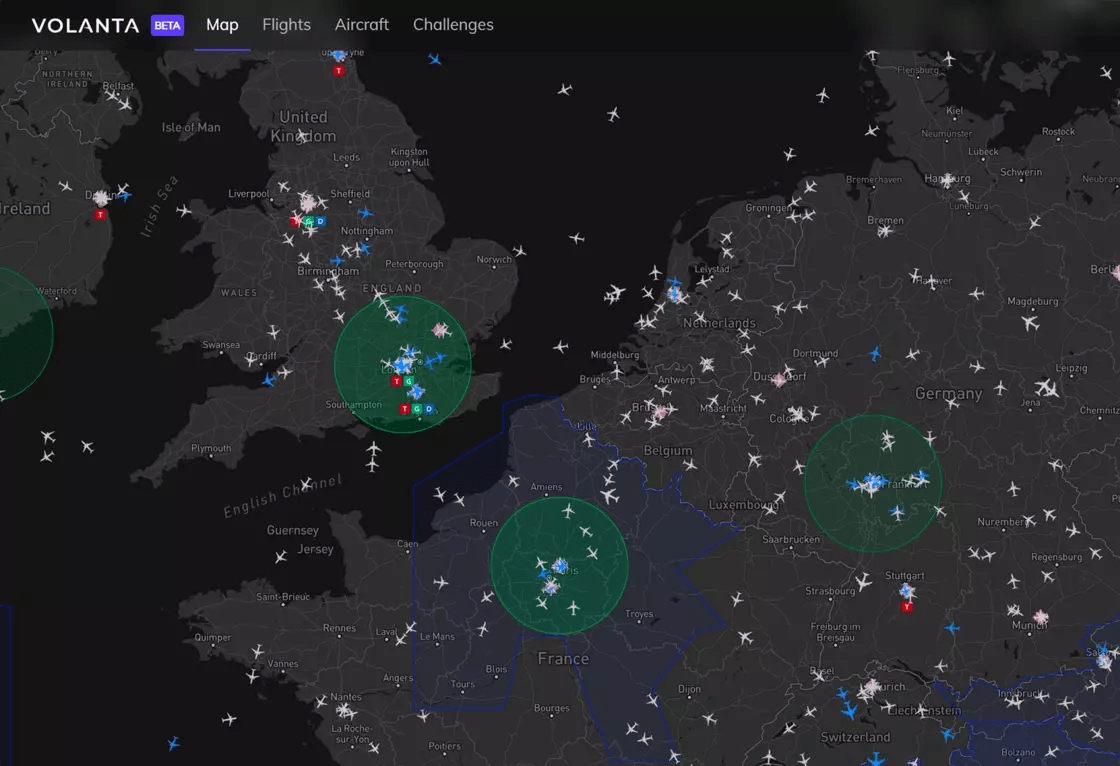Image resolution: width=1120 pixels, height=766 pixels.
Task: Click the "Amiens" city label
Action: (x=546, y=487)
